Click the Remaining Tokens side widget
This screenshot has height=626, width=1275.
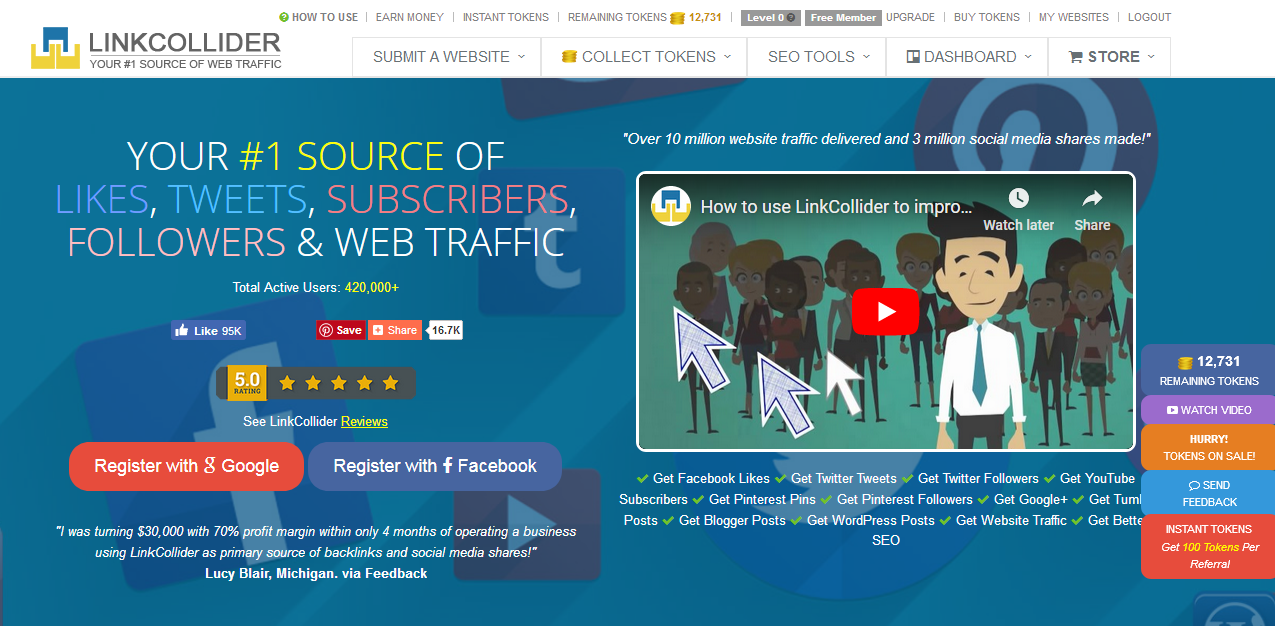(x=1208, y=370)
